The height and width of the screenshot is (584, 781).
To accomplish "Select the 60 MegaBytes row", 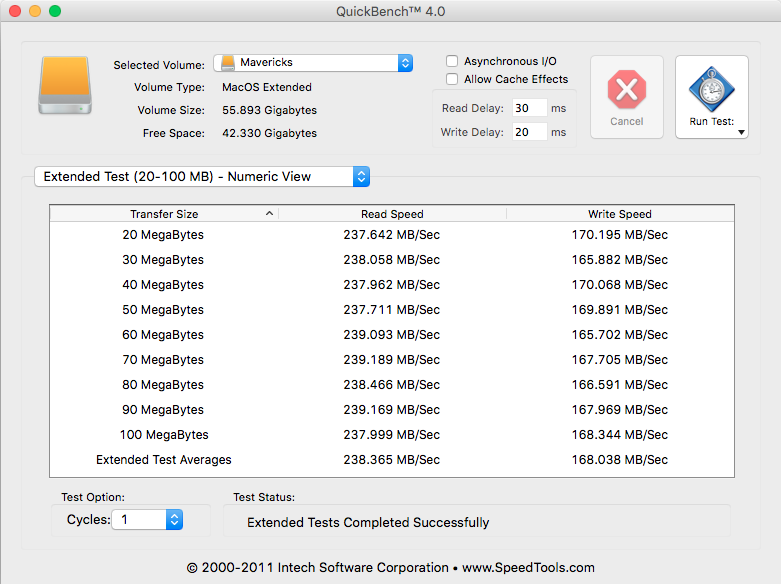I will (392, 334).
